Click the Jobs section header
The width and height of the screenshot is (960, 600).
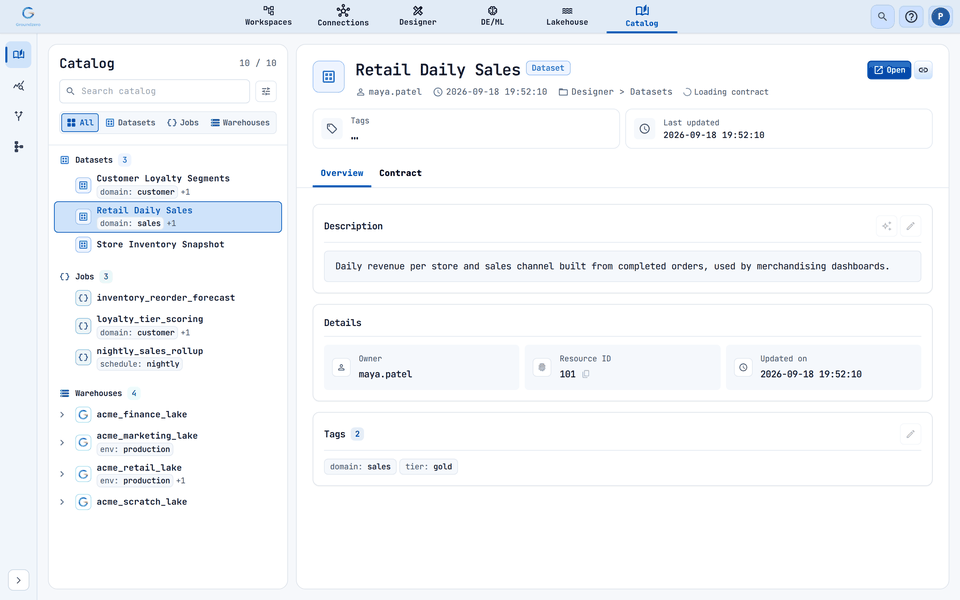click(85, 277)
